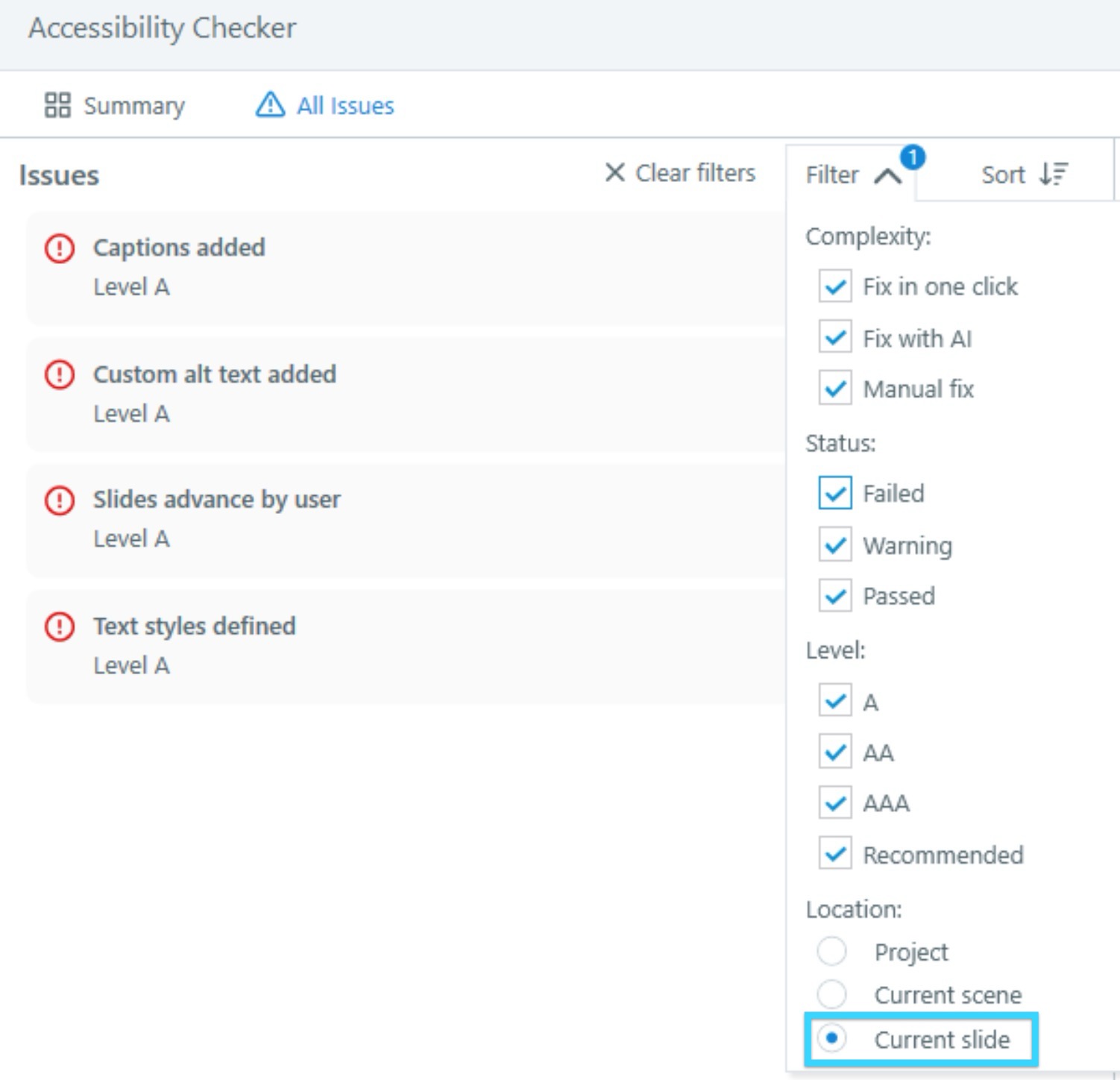Click the error icon beside Slides advance by user
The height and width of the screenshot is (1080, 1120).
(60, 500)
